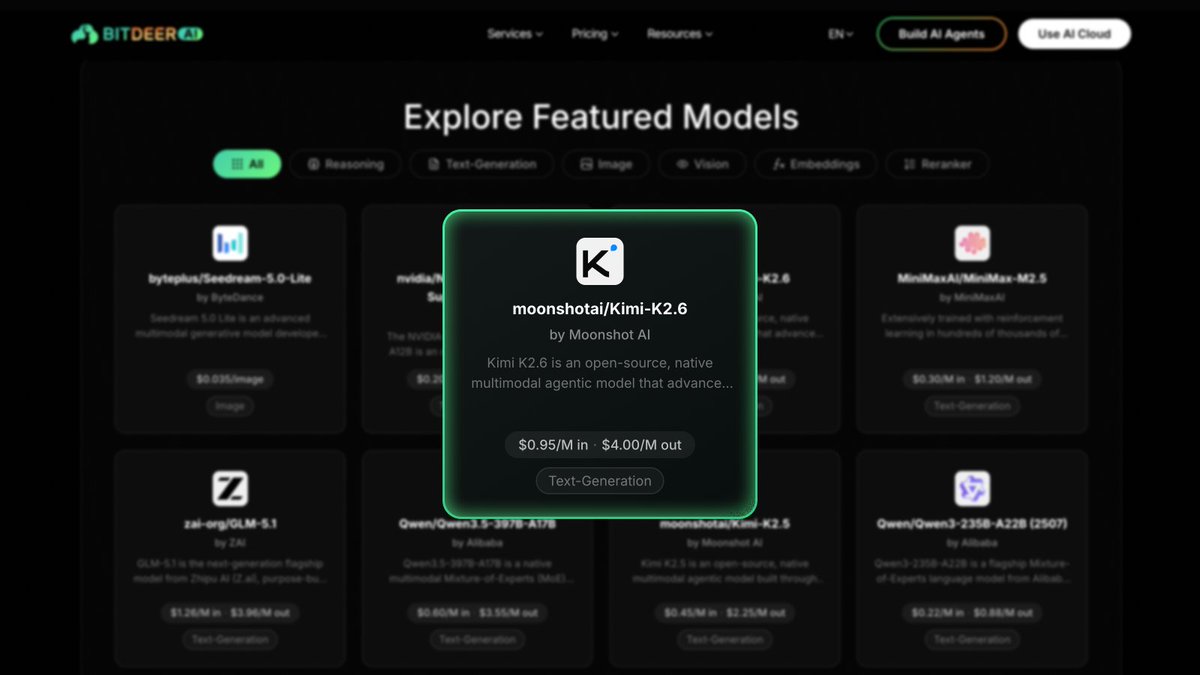This screenshot has width=1200, height=675.
Task: Click the byteplus/Seedream-5.0-Lite model icon
Action: 230,243
